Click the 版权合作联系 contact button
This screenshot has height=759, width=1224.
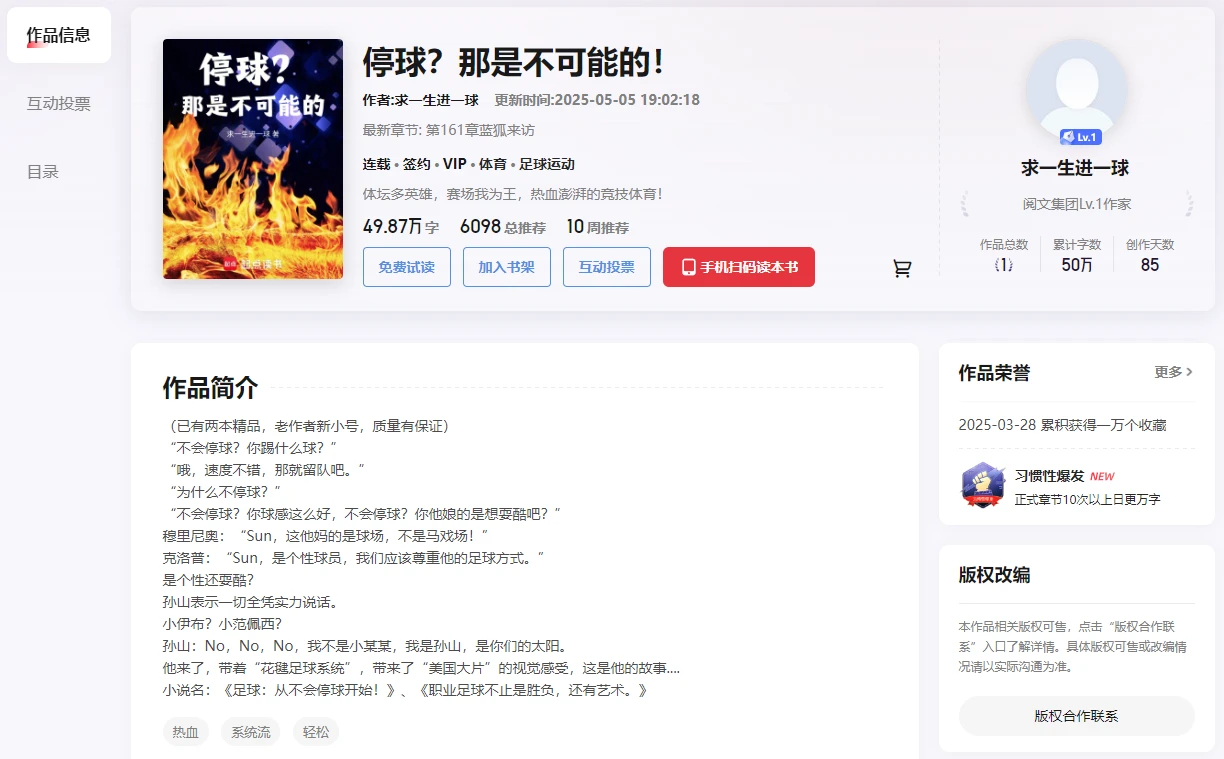coord(1076,716)
